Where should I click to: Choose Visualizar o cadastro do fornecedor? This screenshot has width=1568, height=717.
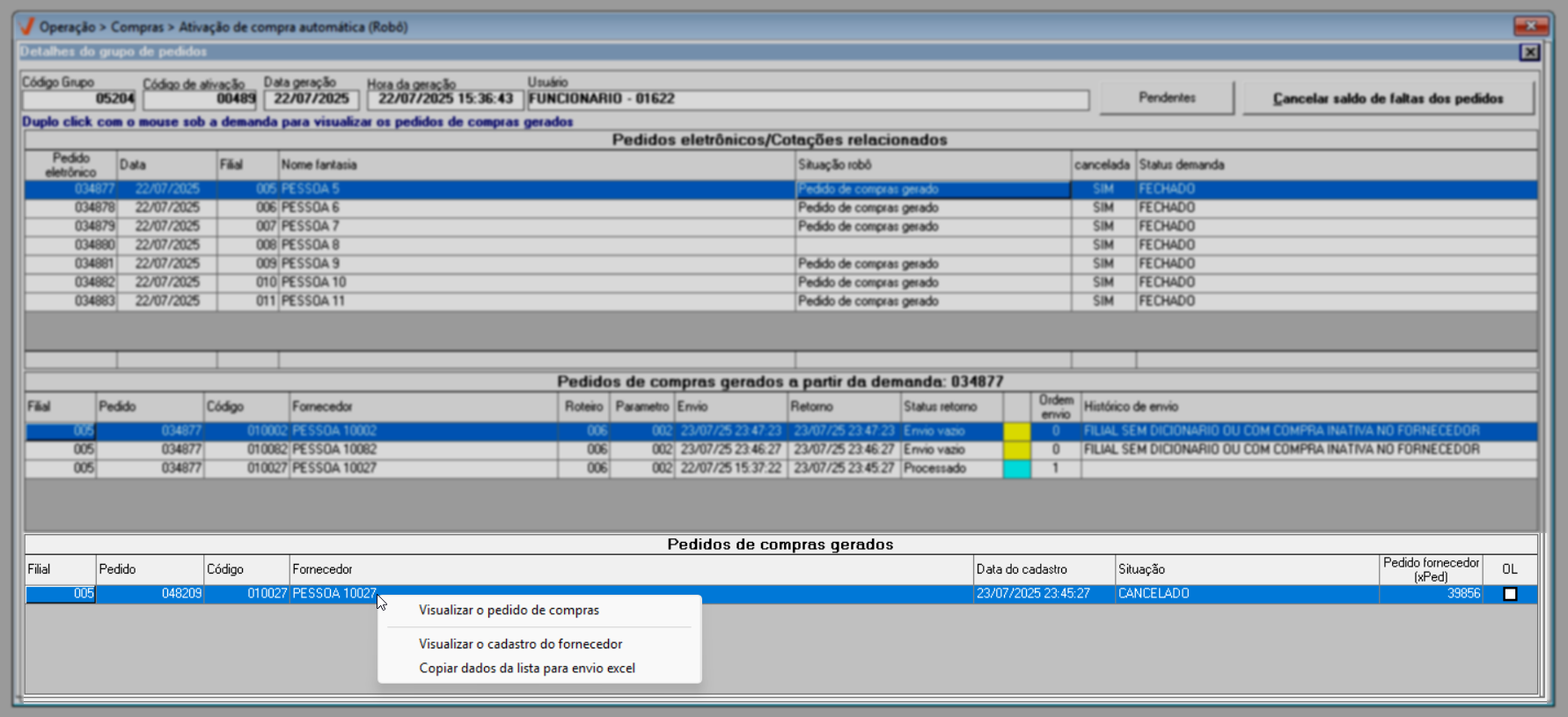coord(520,644)
